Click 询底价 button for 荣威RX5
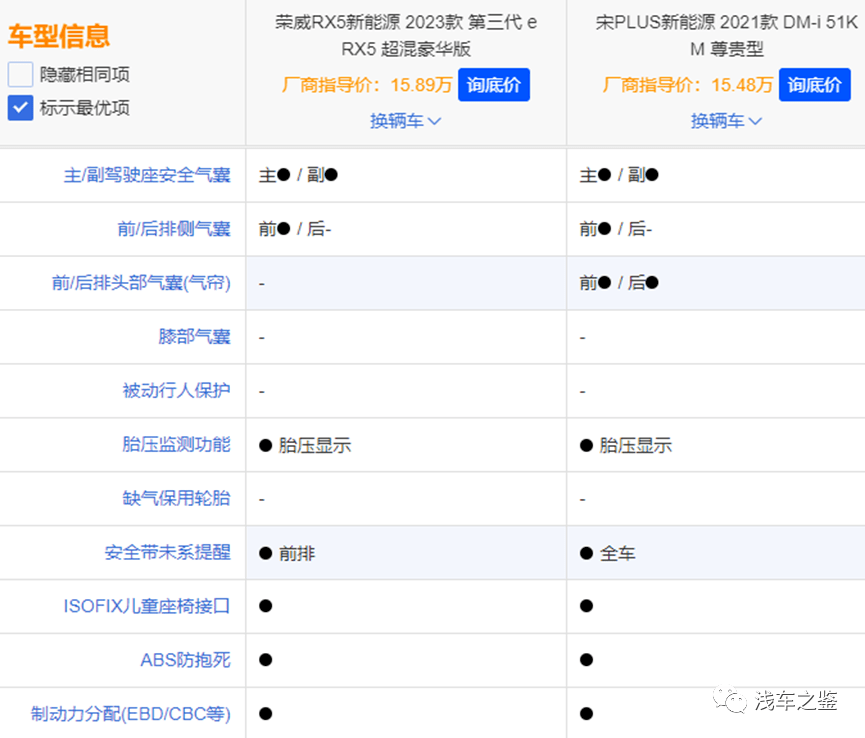 click(494, 85)
